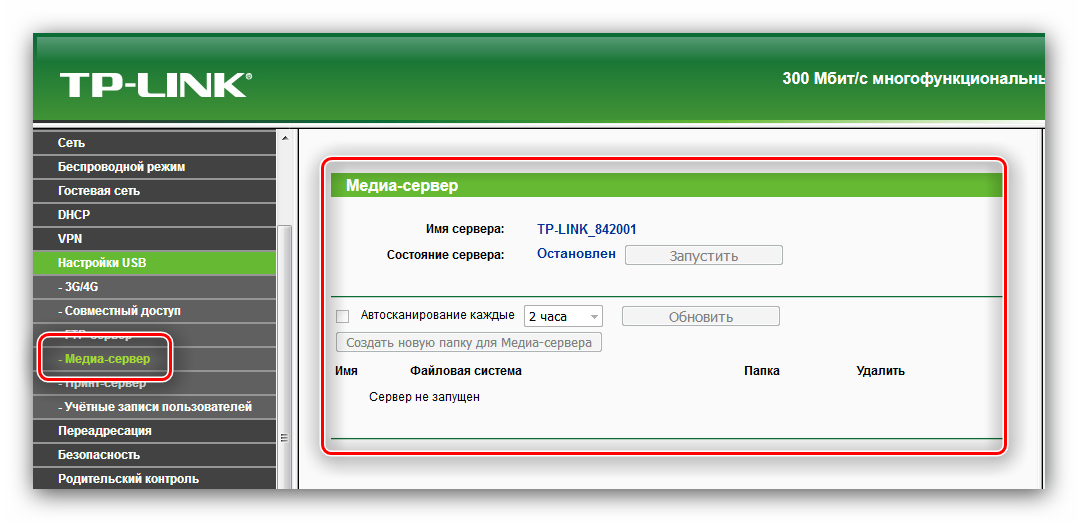Select the Медиа-сервер submenu item
The width and height of the screenshot is (1078, 522).
pyautogui.click(x=104, y=359)
